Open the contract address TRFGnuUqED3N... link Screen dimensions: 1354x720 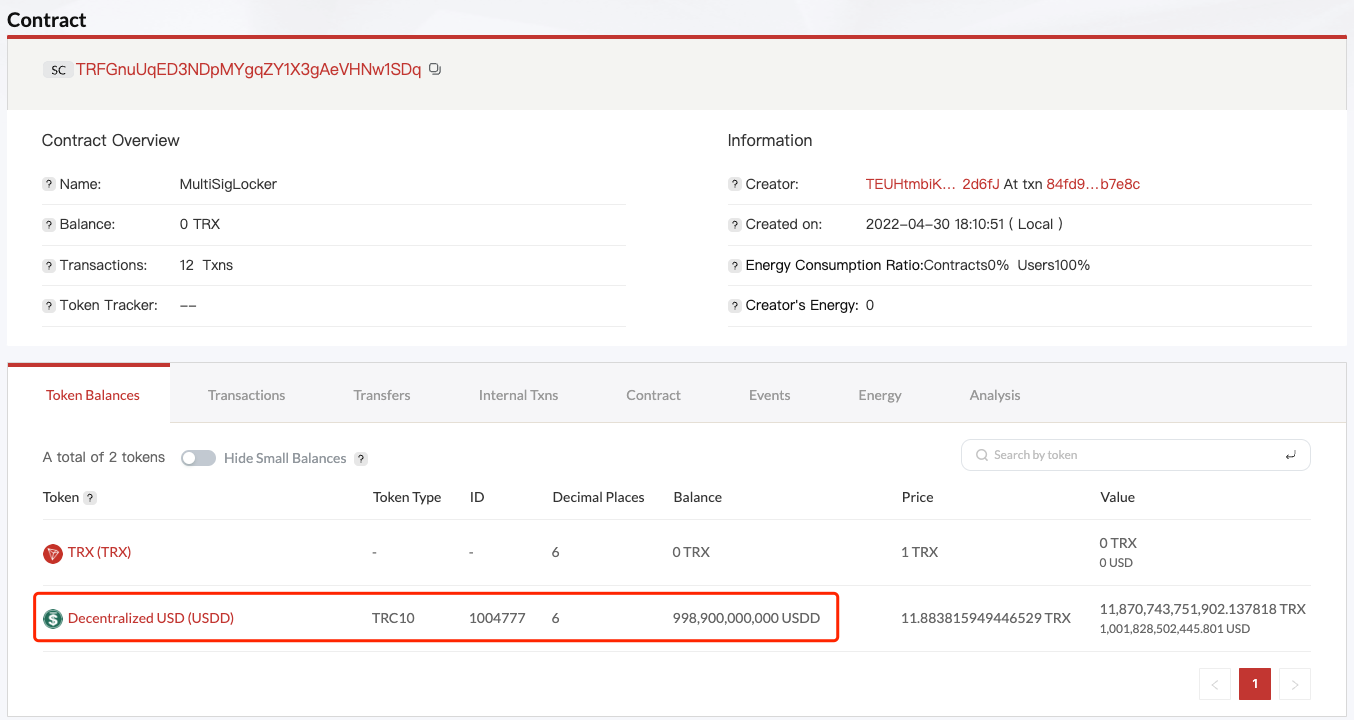[x=249, y=70]
